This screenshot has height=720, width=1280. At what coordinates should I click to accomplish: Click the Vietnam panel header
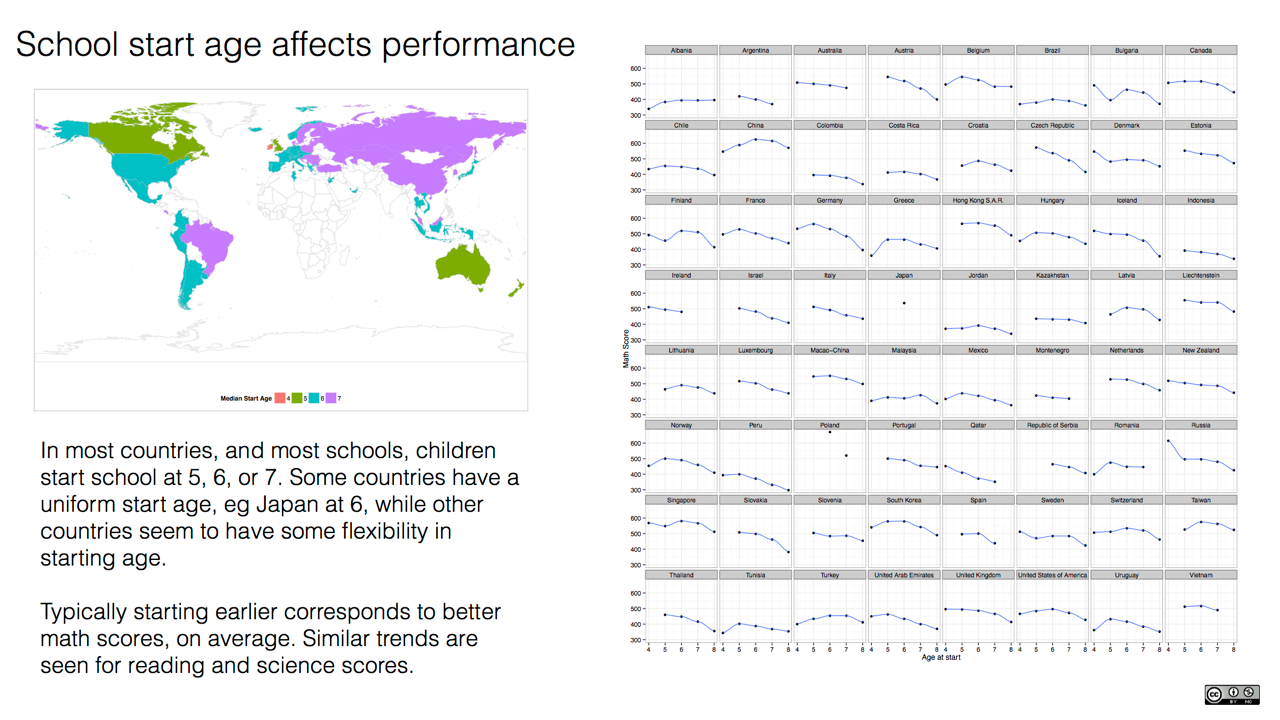1201,575
